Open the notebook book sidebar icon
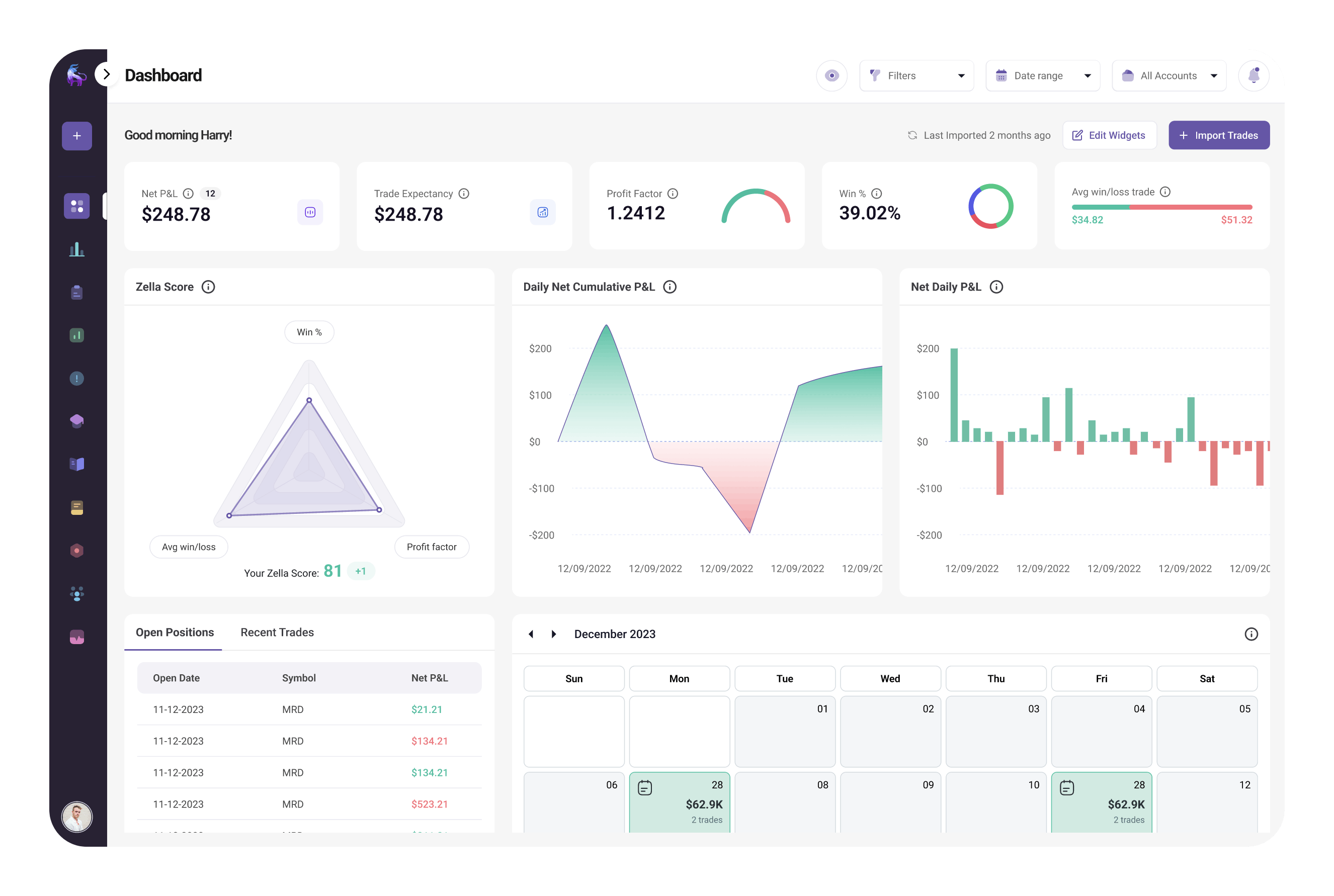1334x896 pixels. (x=76, y=464)
